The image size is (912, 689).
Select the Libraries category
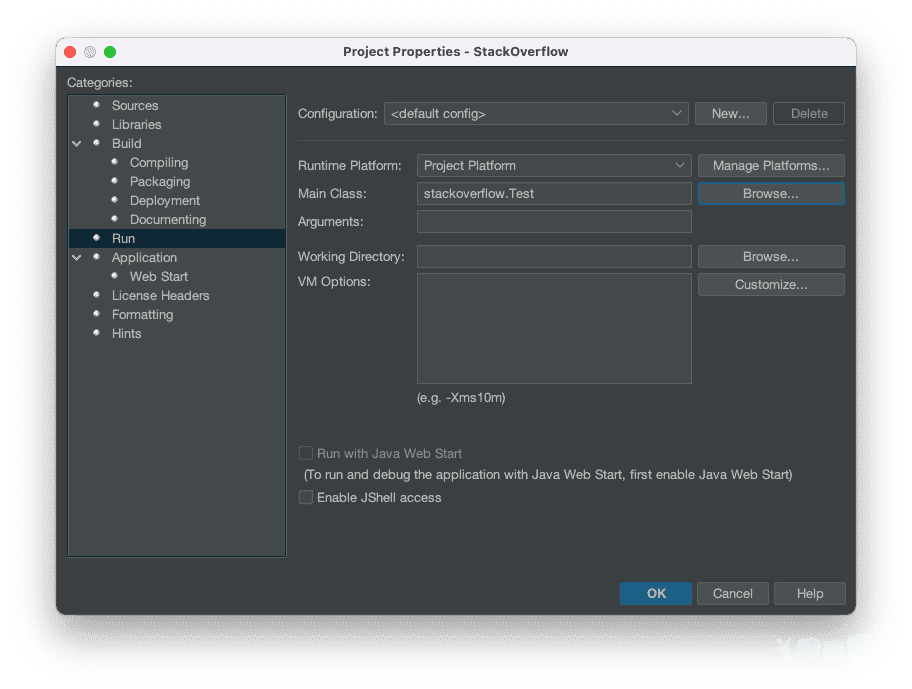(136, 124)
